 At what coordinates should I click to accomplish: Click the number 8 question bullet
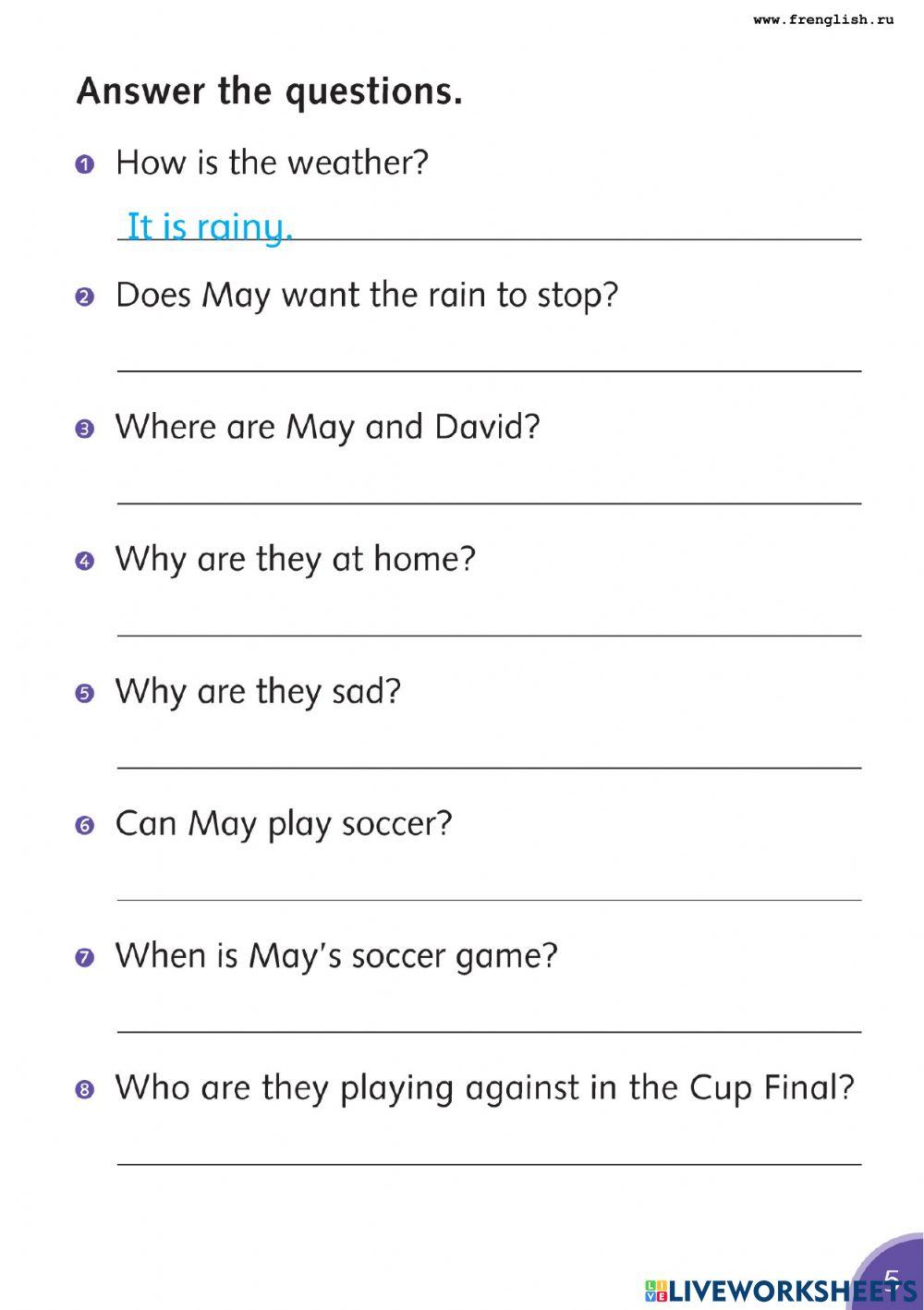pos(85,1090)
